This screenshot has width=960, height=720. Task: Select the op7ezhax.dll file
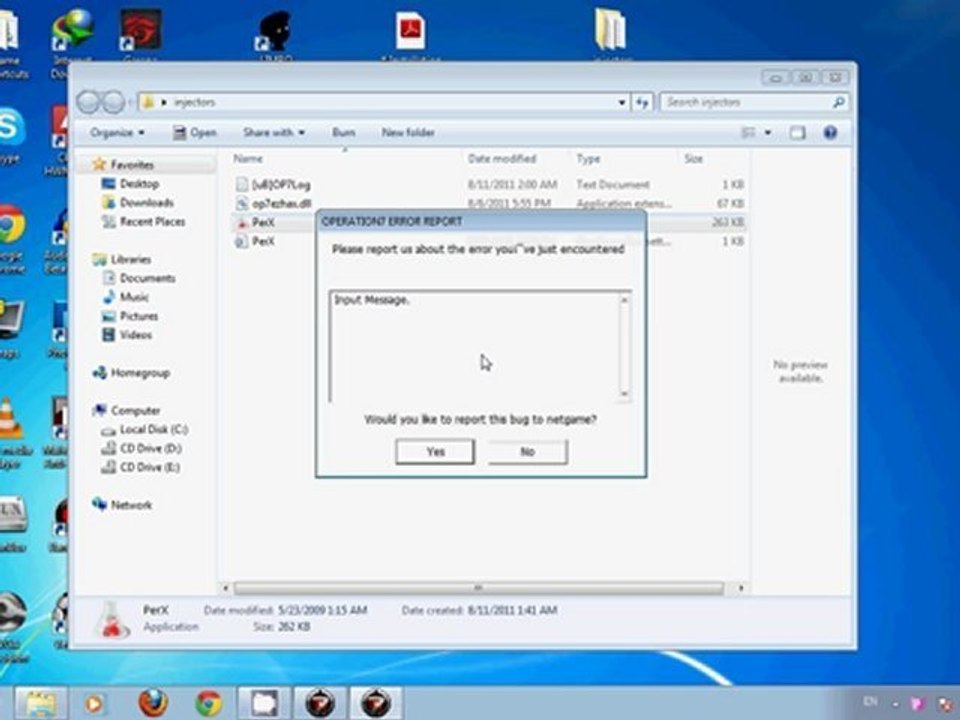[282, 203]
